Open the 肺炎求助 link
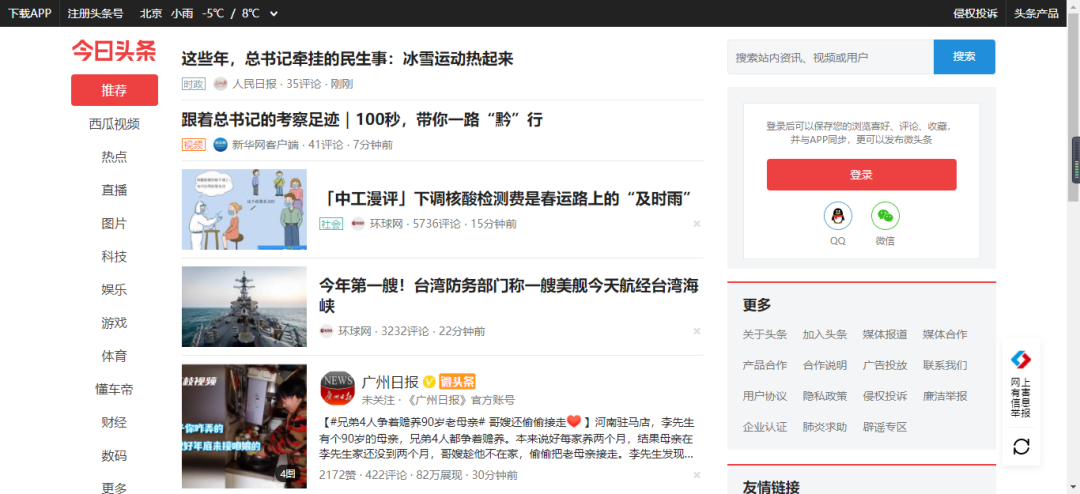 coord(824,427)
